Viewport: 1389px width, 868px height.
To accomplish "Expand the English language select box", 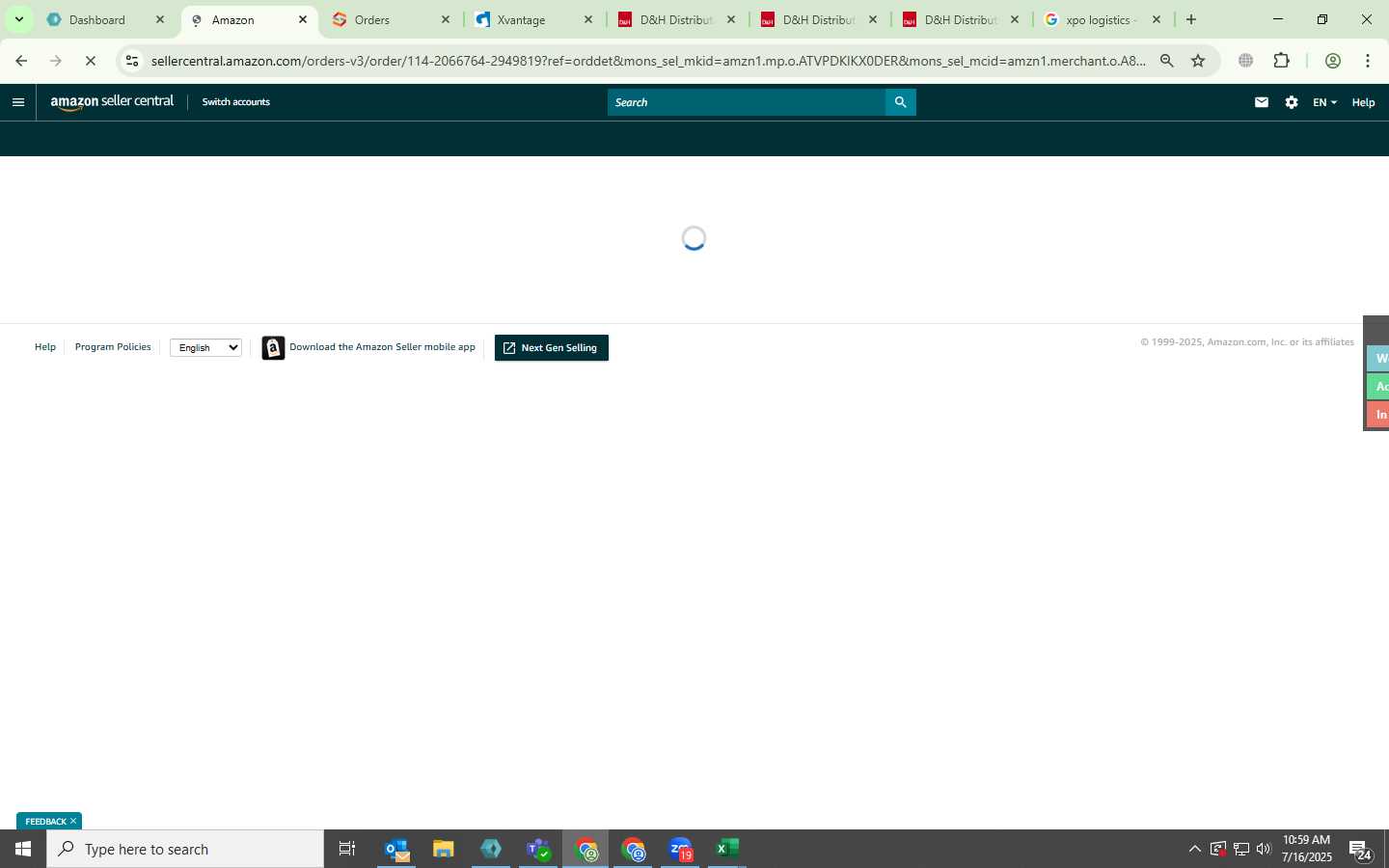I will (x=205, y=348).
